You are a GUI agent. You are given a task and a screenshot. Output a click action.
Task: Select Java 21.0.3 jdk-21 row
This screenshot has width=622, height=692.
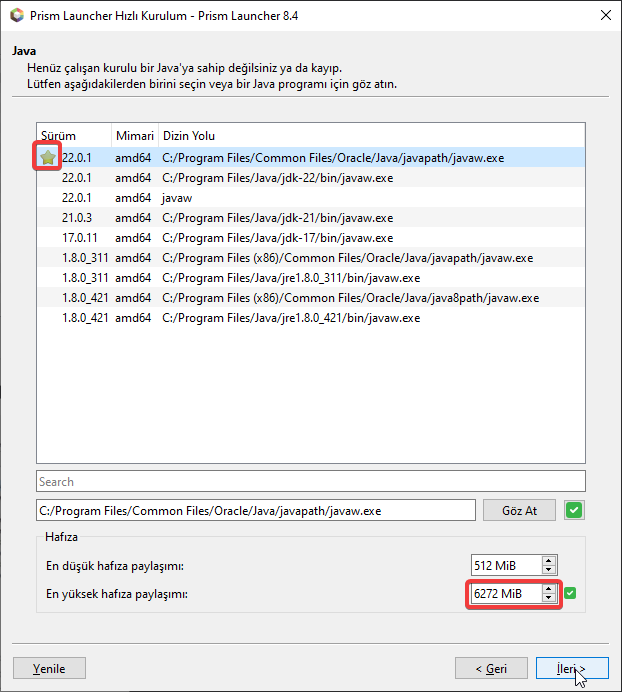pyautogui.click(x=311, y=218)
